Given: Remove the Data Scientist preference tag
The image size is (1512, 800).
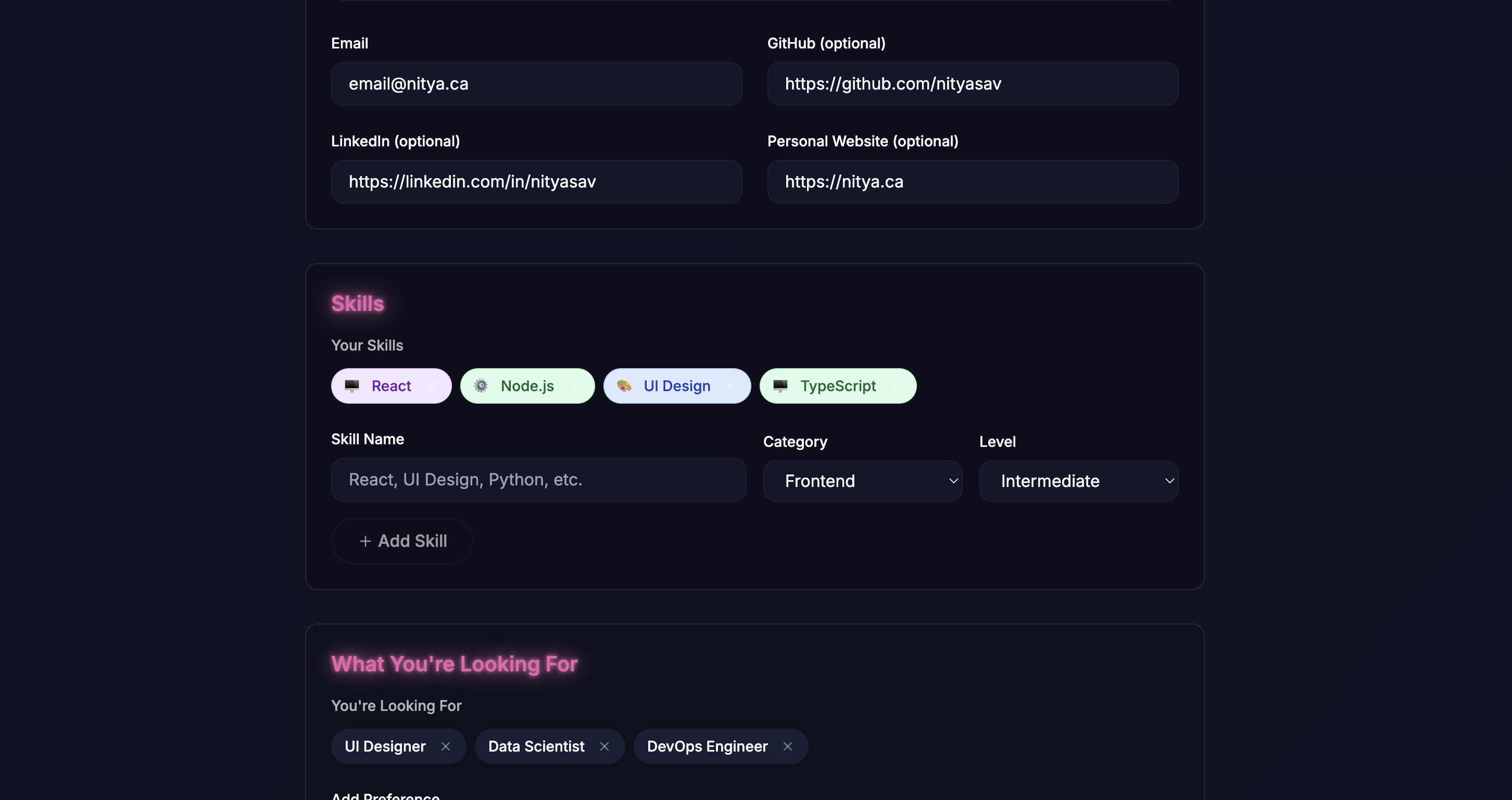Looking at the screenshot, I should point(604,746).
